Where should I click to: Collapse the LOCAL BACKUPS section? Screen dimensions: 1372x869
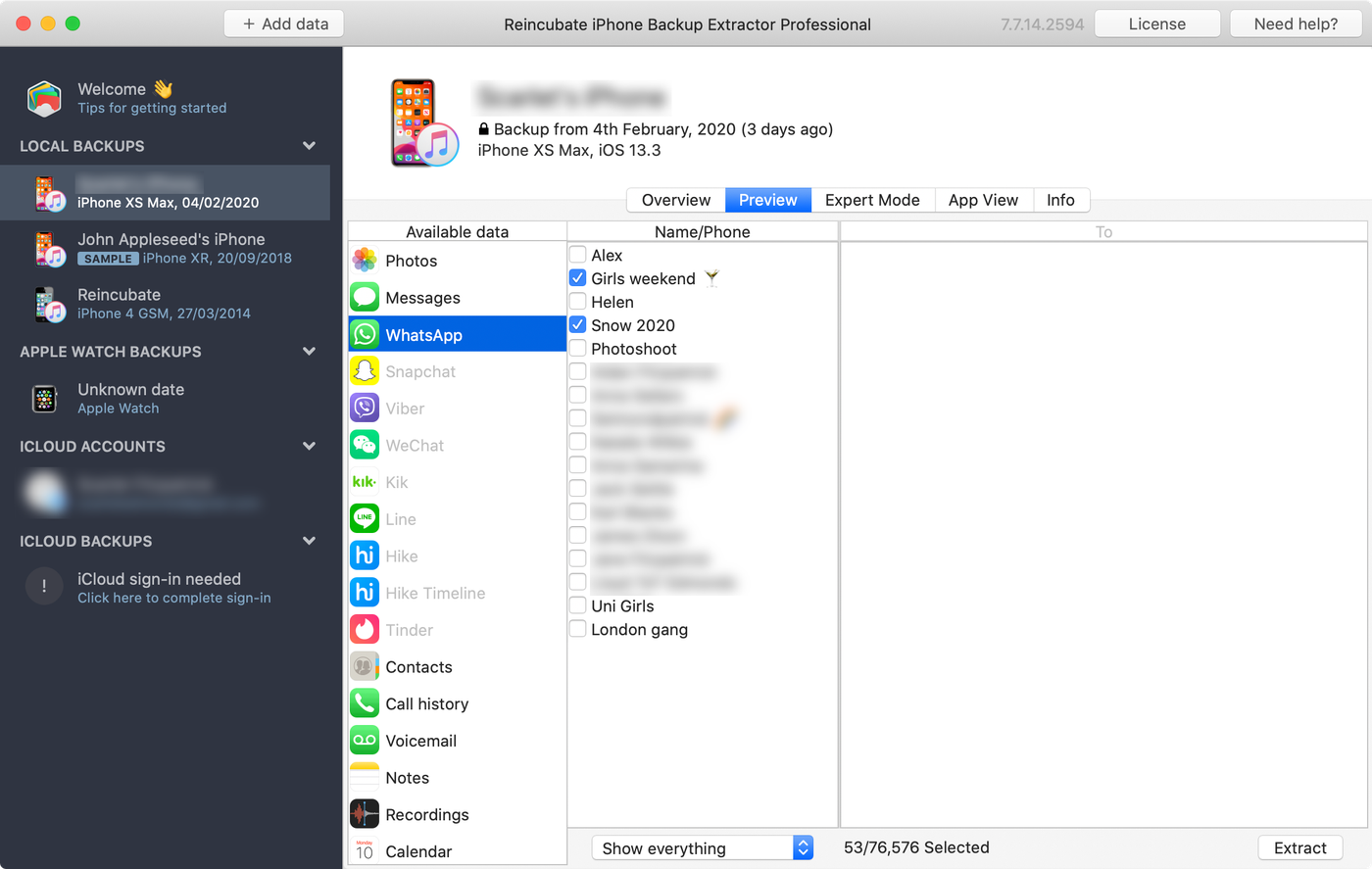pyautogui.click(x=309, y=145)
